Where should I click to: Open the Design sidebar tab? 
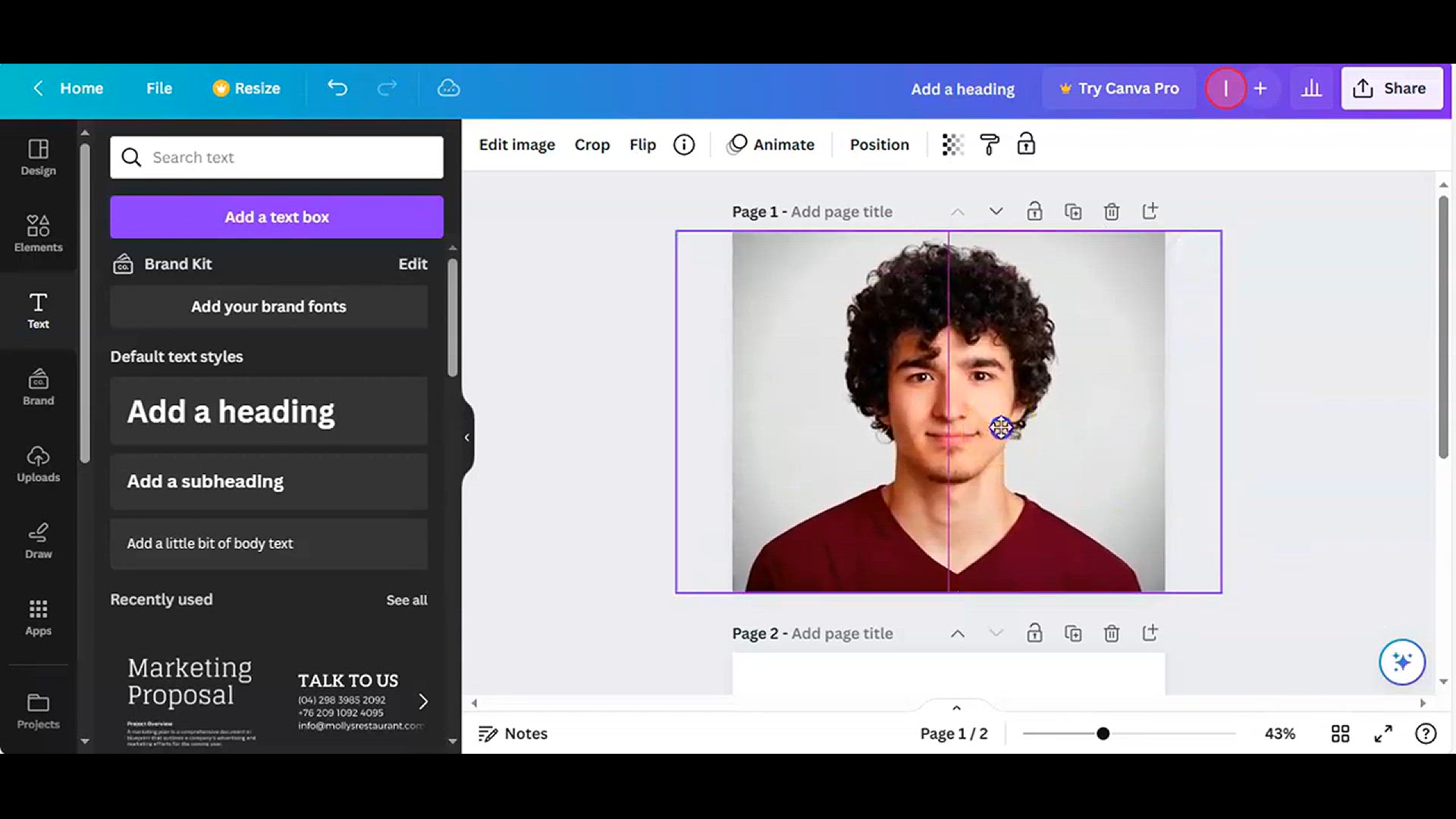(38, 157)
